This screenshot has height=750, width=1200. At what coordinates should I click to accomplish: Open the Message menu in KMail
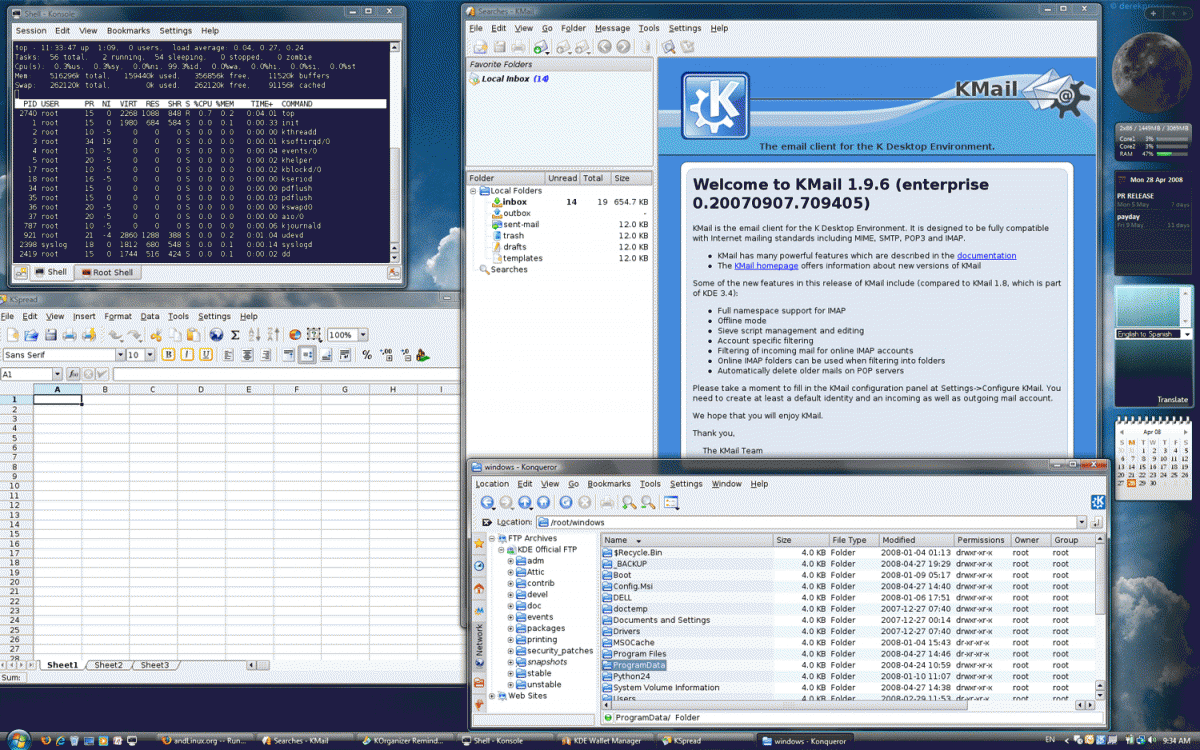[612, 28]
